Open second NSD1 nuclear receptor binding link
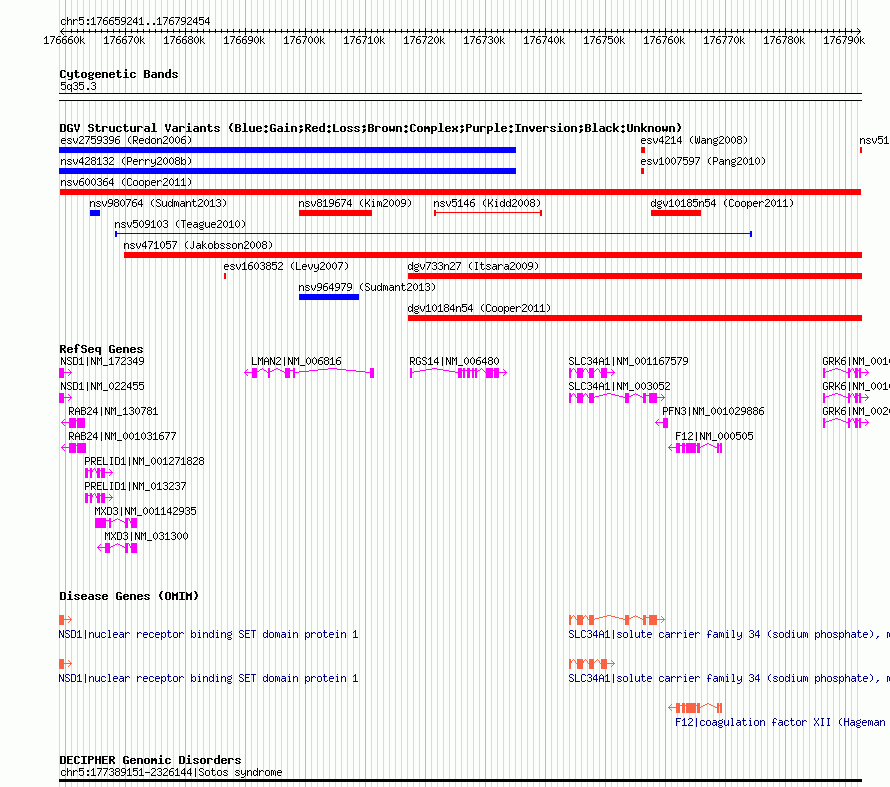This screenshot has height=787, width=890. pyautogui.click(x=208, y=678)
